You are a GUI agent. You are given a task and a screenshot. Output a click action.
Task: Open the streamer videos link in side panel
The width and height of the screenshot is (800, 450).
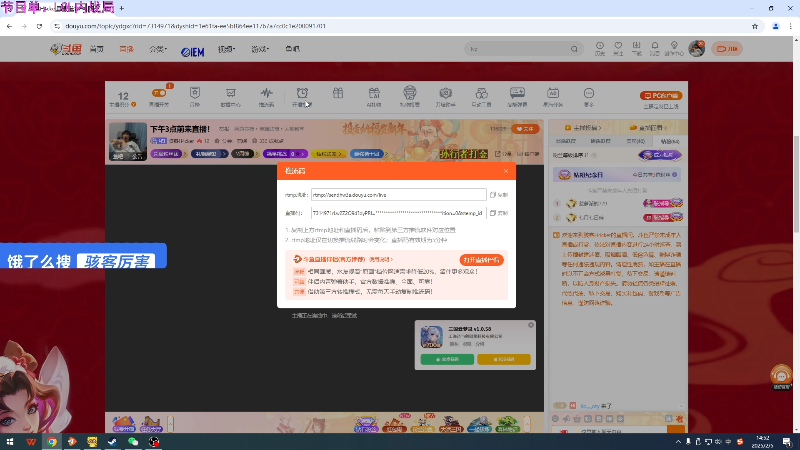tap(583, 128)
